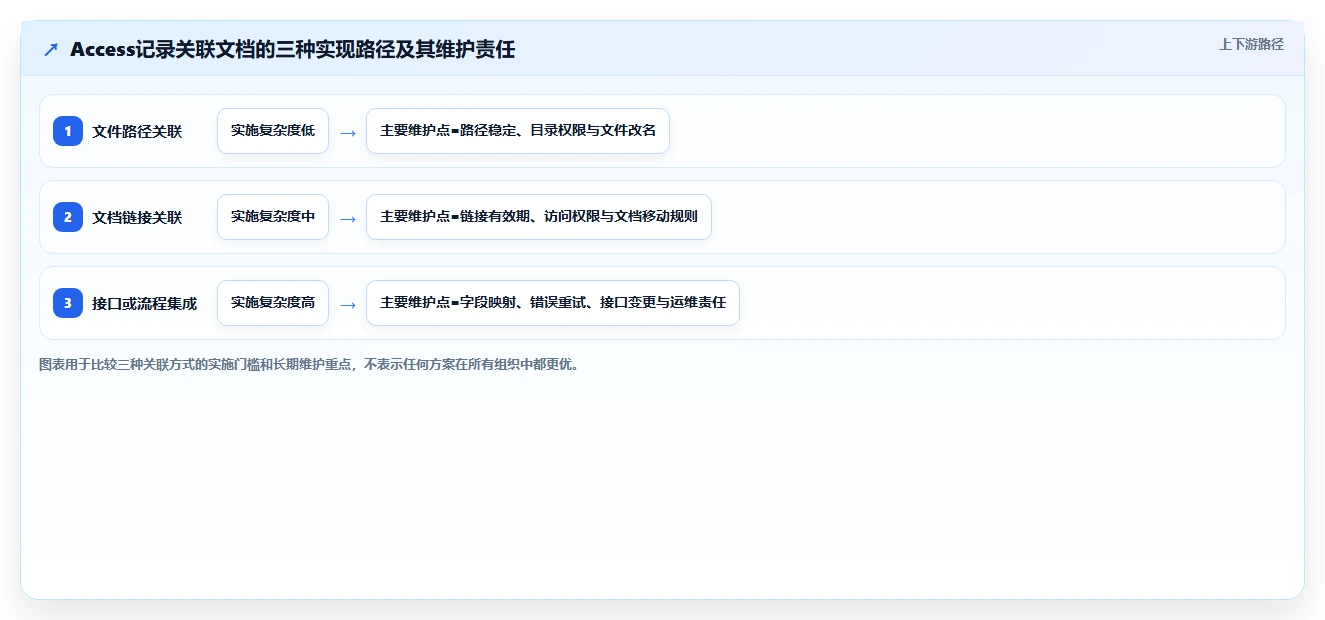Select the 接口或流程集成 row label
The width and height of the screenshot is (1325, 620).
(x=144, y=303)
